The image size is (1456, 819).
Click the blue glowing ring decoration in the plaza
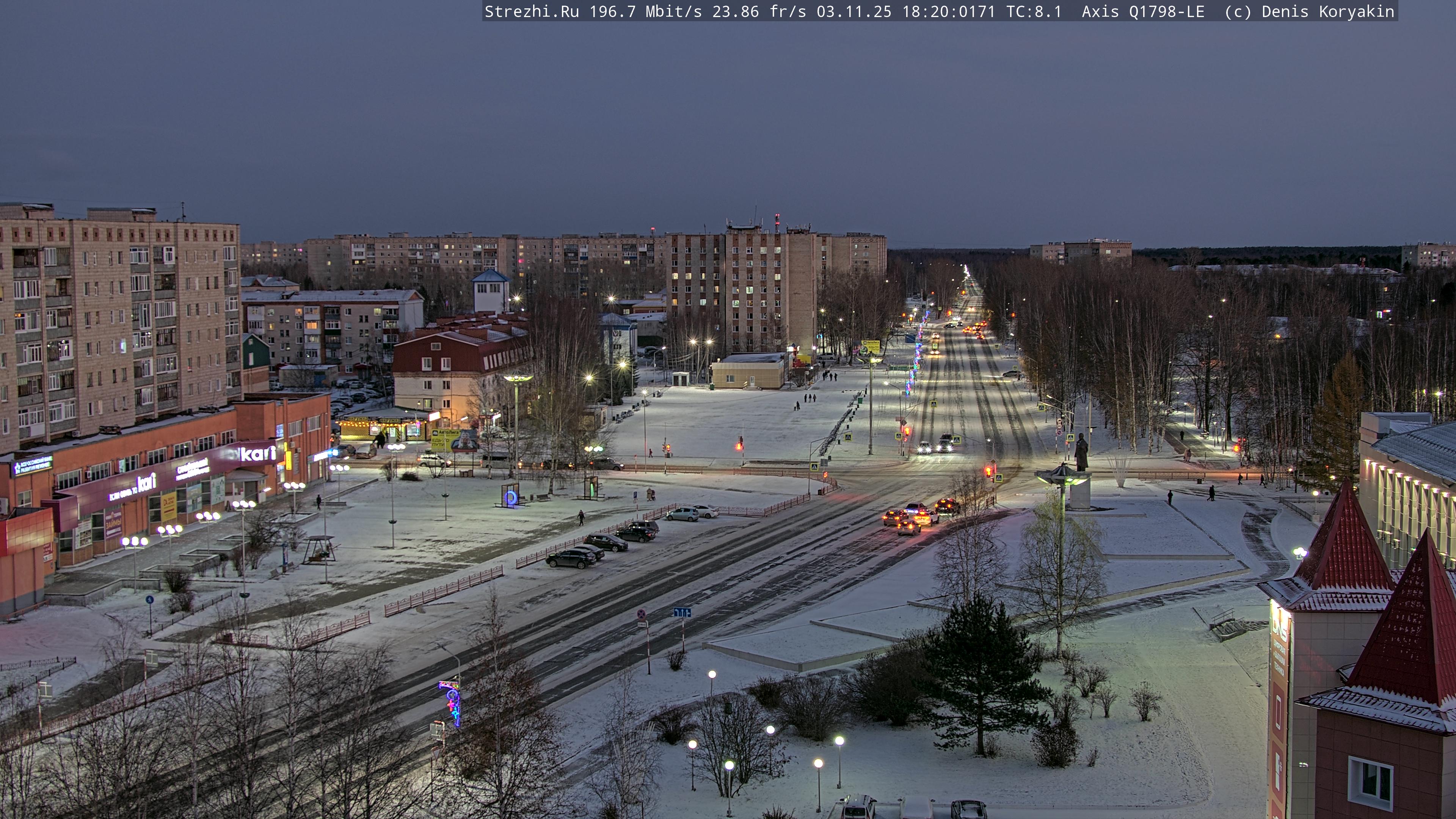(x=510, y=498)
